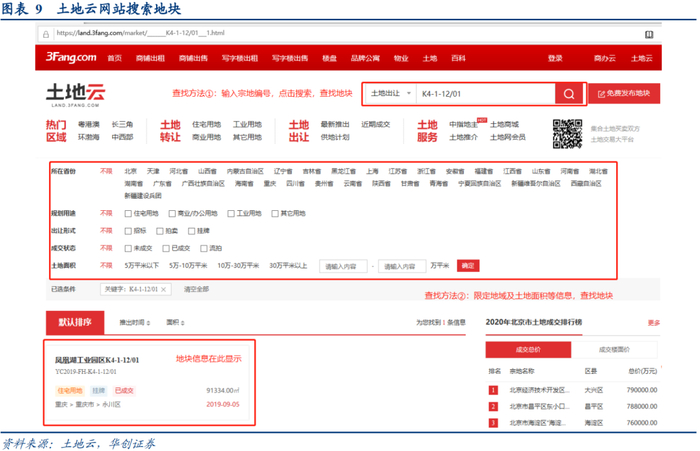Click 土地商城 under 土地服务
This screenshot has width=700, height=451.
tap(504, 125)
